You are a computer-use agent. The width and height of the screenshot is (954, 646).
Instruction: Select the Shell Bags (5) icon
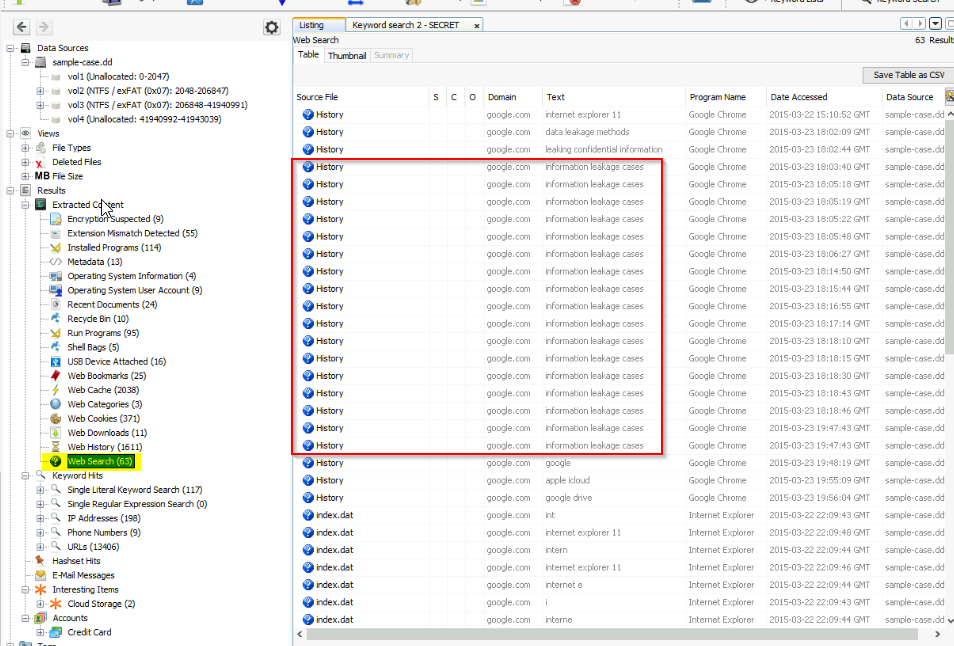coord(55,347)
